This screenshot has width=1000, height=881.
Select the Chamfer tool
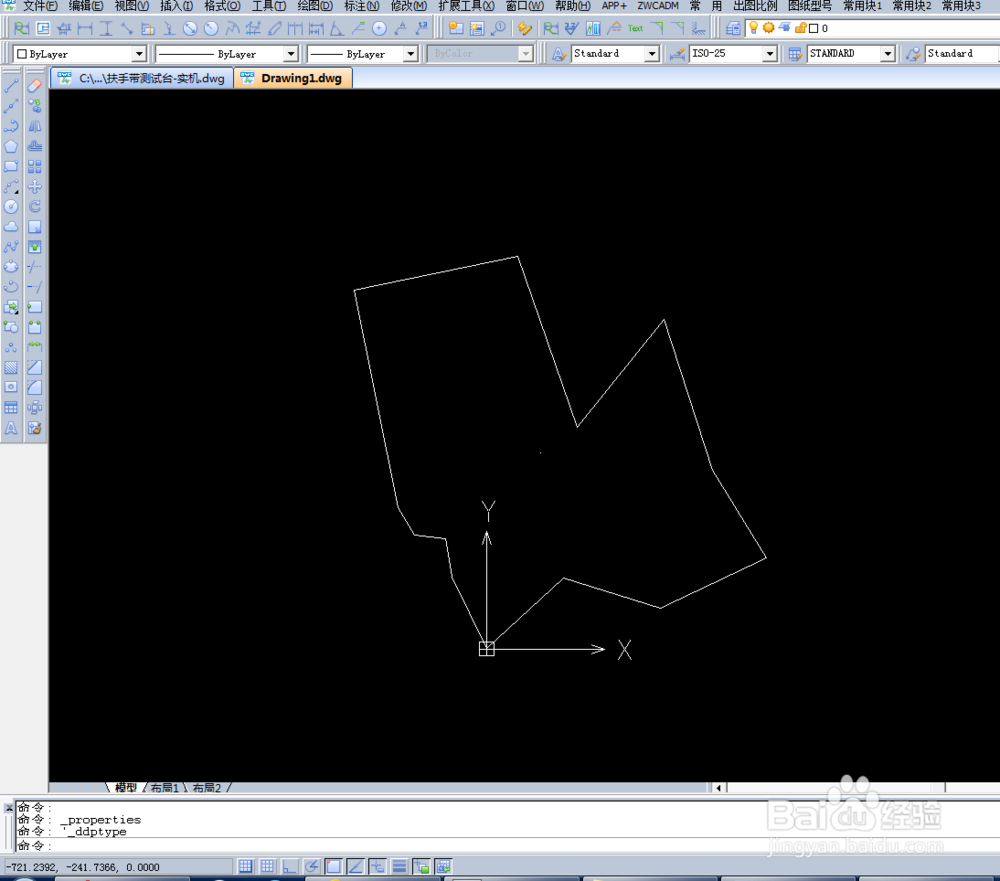(34, 367)
